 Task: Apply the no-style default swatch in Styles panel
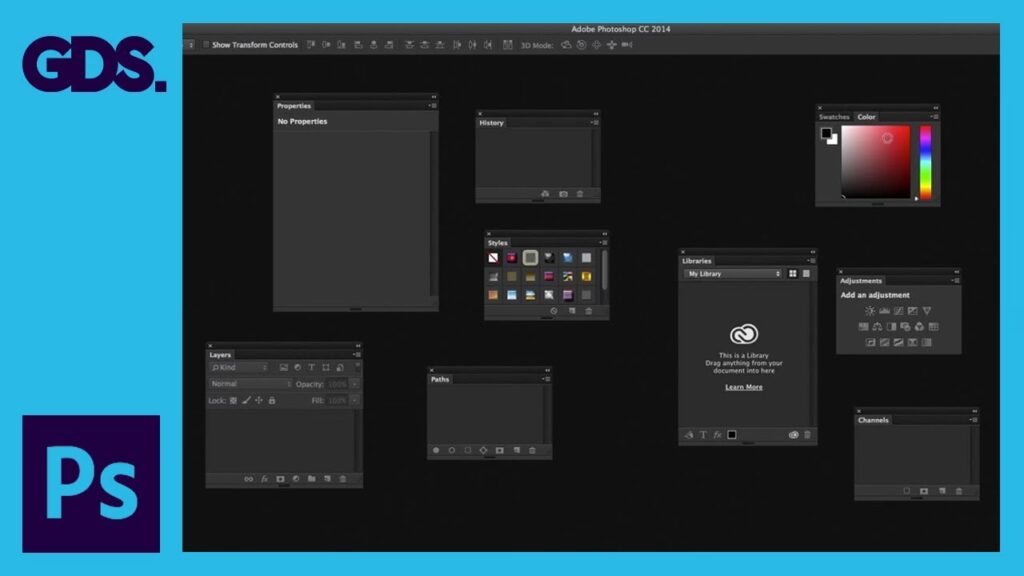tap(493, 258)
